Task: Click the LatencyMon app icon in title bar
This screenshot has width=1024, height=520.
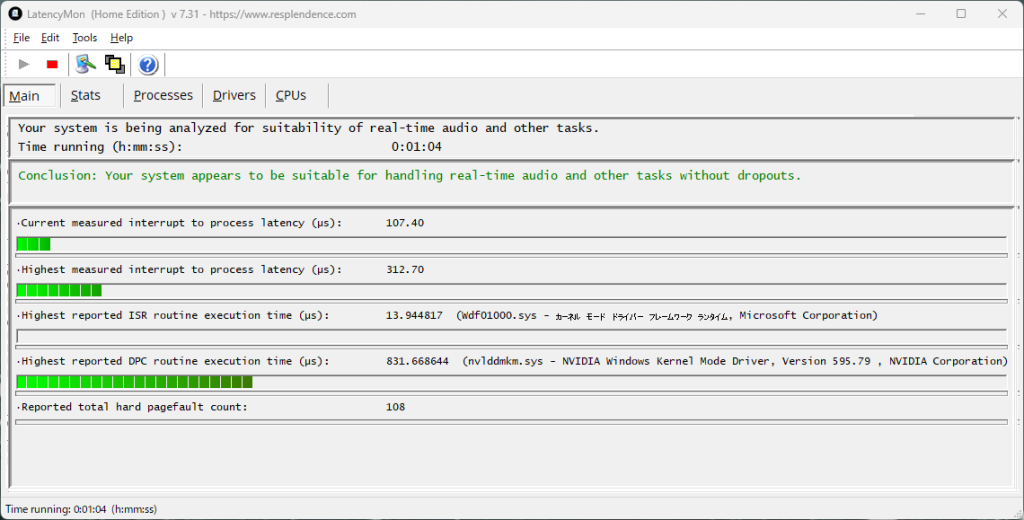Action: (x=15, y=14)
